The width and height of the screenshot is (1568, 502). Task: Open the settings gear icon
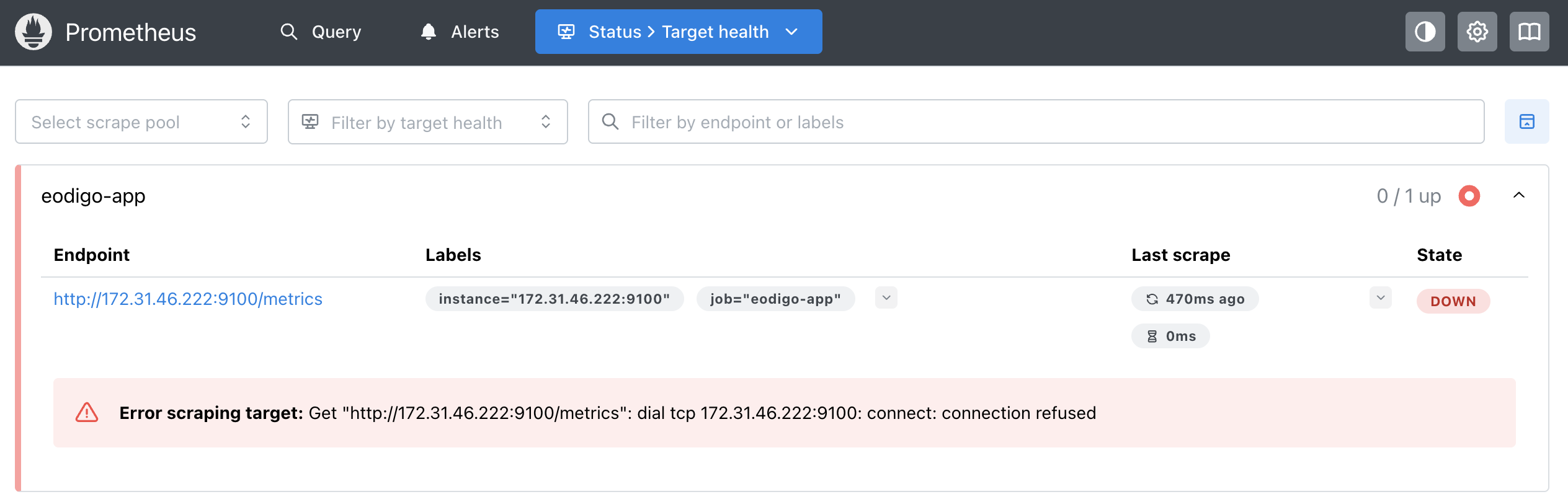point(1477,32)
